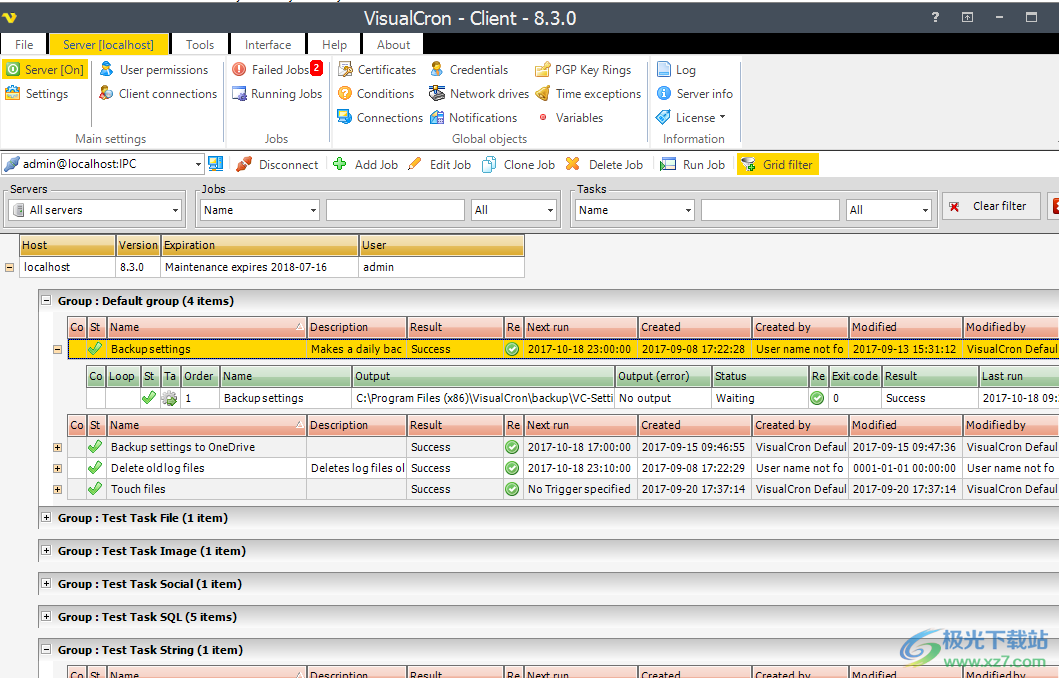Open the PGP Key Rings icon
Image resolution: width=1059 pixels, height=678 pixels.
coord(542,69)
